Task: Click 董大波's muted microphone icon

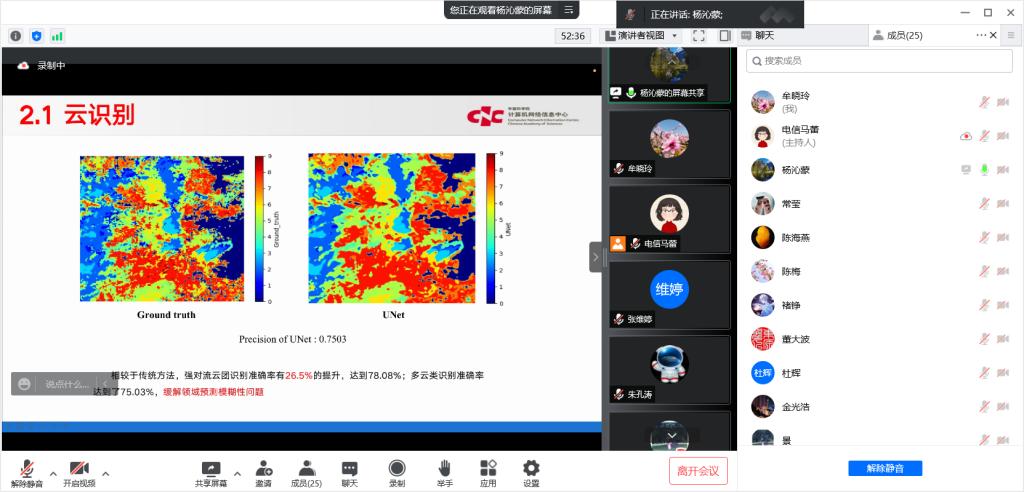Action: click(984, 339)
